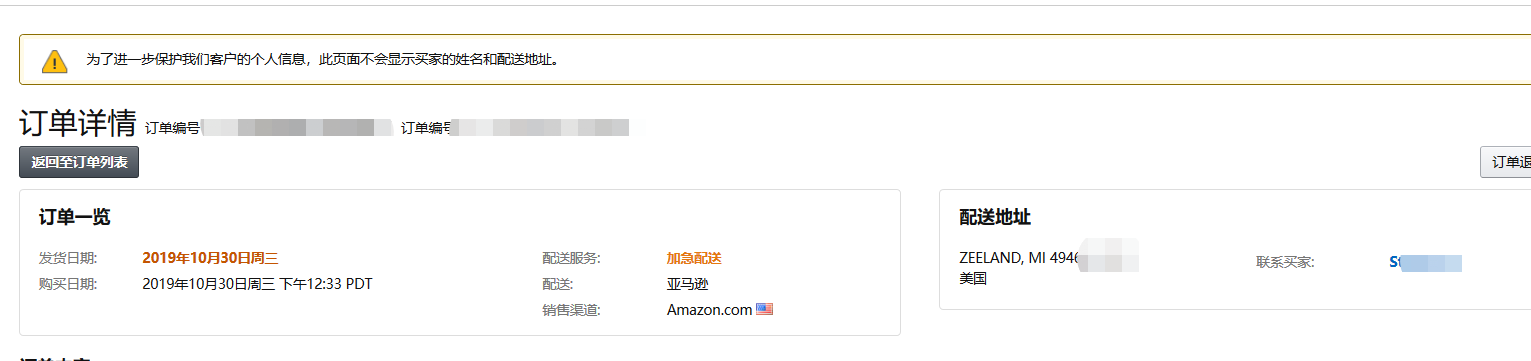Click the privacy notice text in yellow banner
The height and width of the screenshot is (361, 1531).
322,60
